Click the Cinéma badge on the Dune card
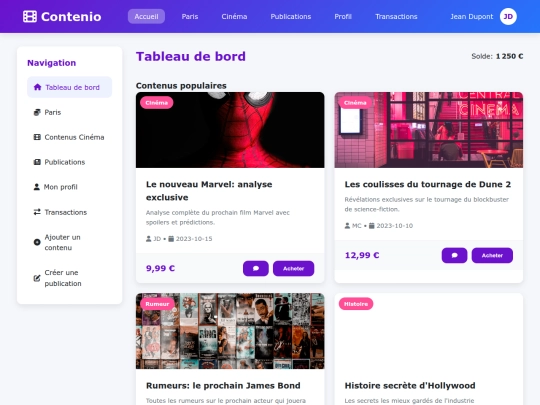 click(x=355, y=103)
